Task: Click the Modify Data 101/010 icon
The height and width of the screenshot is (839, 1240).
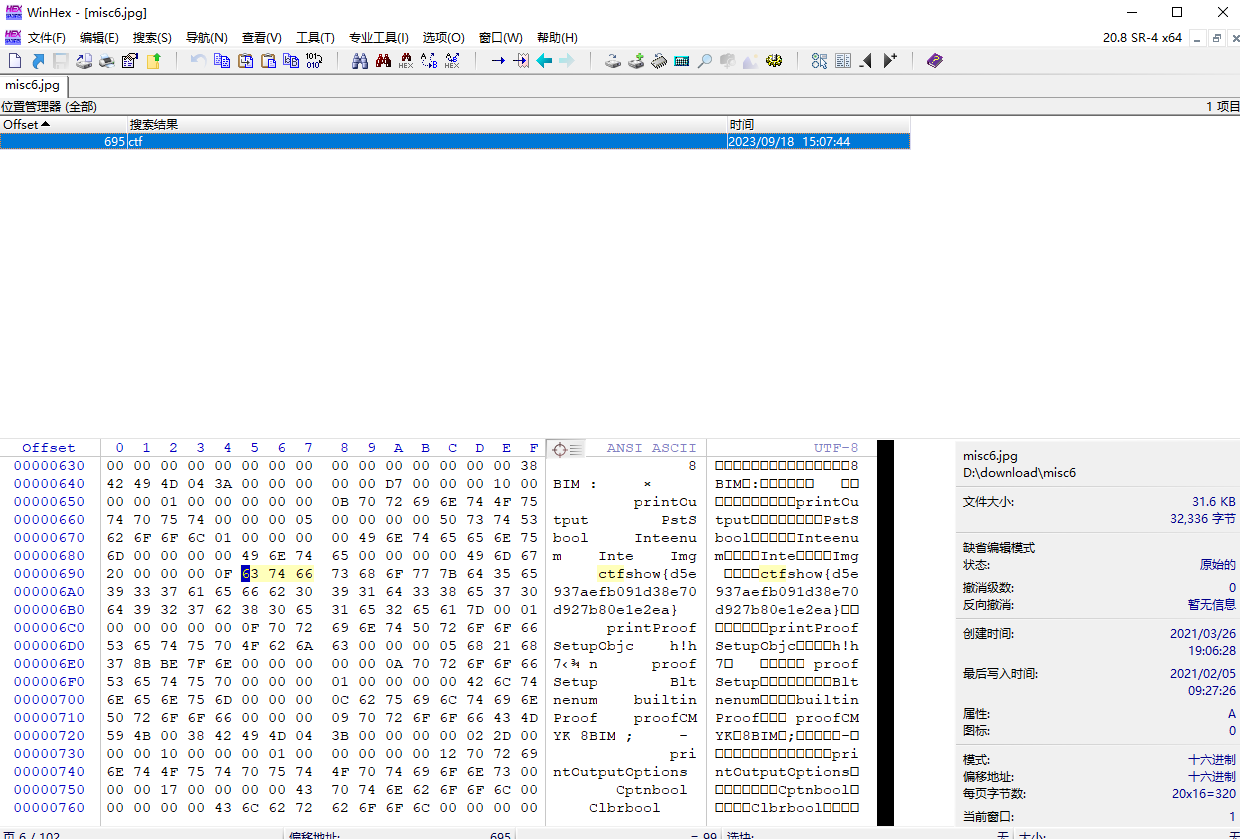Action: coord(314,61)
